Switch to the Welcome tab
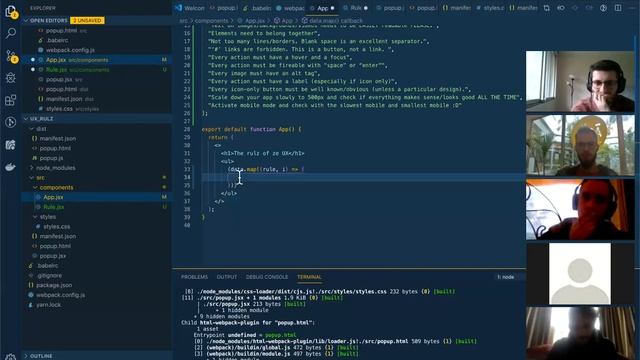This screenshot has width=640, height=360. (190, 8)
